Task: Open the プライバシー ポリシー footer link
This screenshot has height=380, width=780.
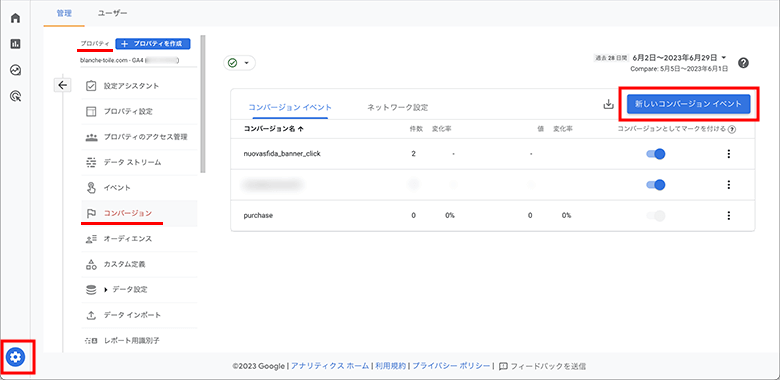Action: [x=451, y=366]
